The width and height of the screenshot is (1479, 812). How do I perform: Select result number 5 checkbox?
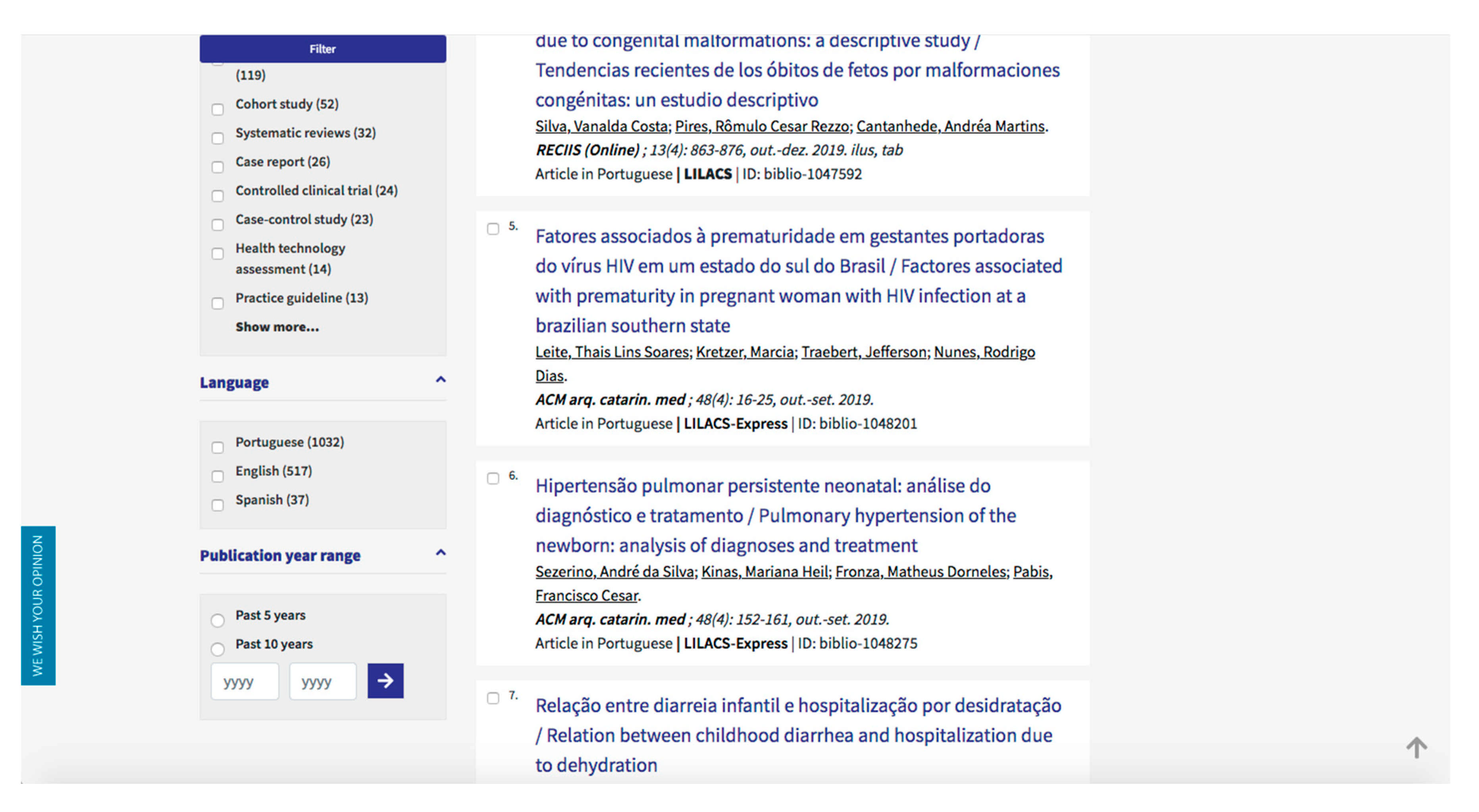coord(493,228)
